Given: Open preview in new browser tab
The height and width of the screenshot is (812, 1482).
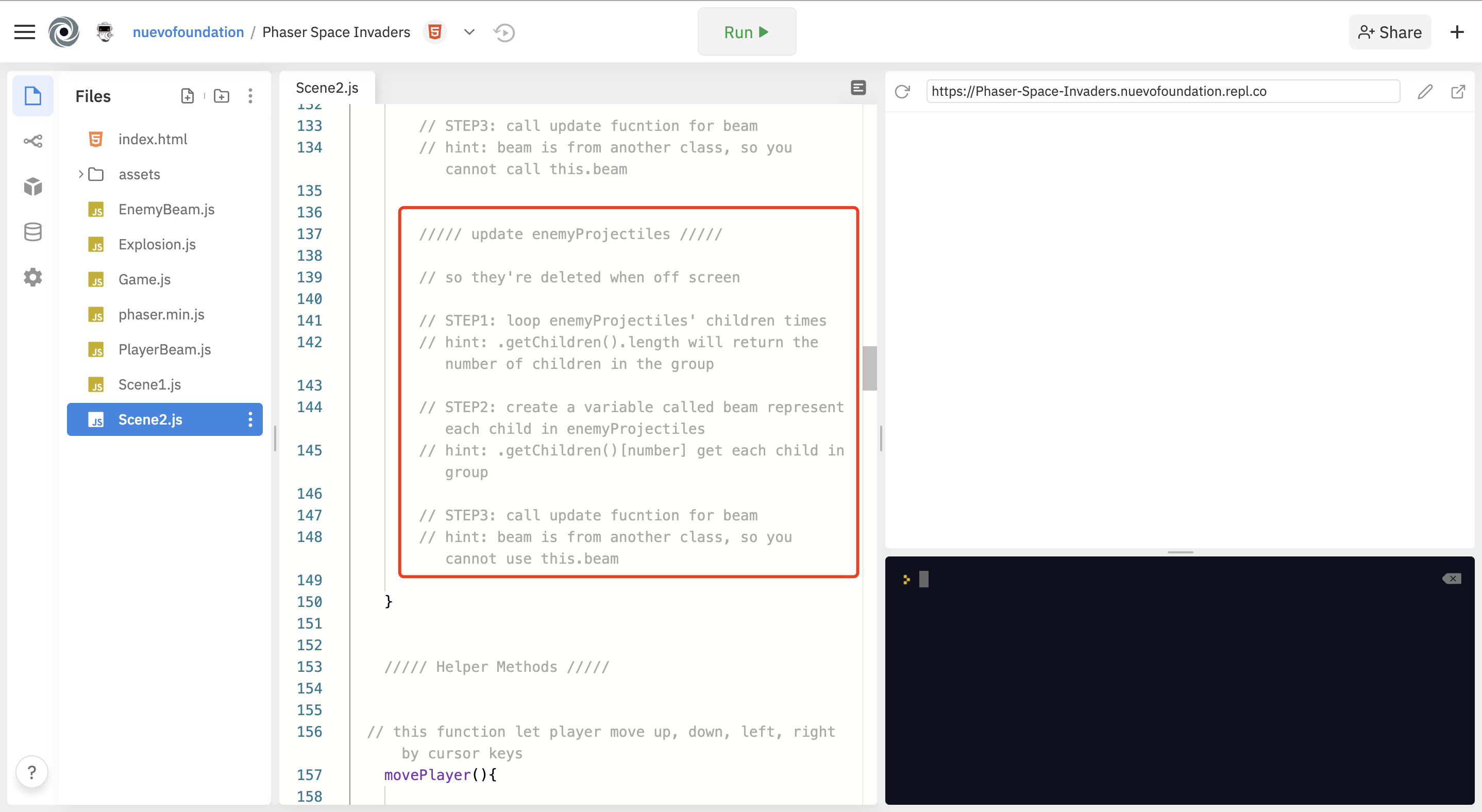Looking at the screenshot, I should pos(1458,91).
